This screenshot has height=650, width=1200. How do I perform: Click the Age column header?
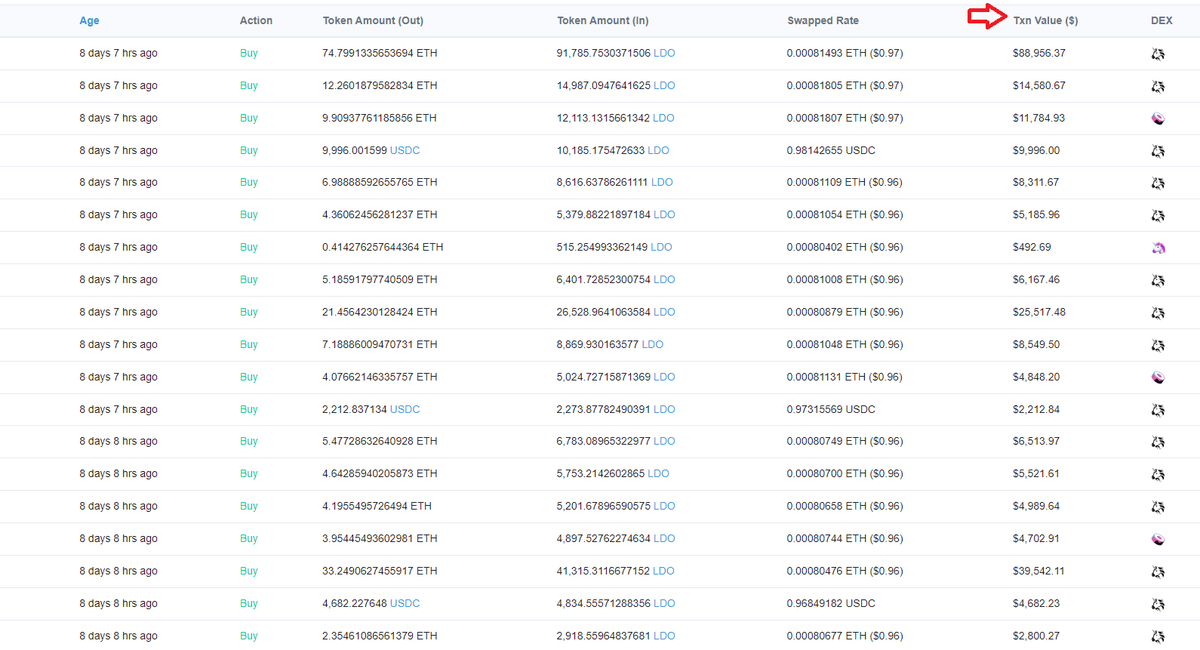[89, 20]
